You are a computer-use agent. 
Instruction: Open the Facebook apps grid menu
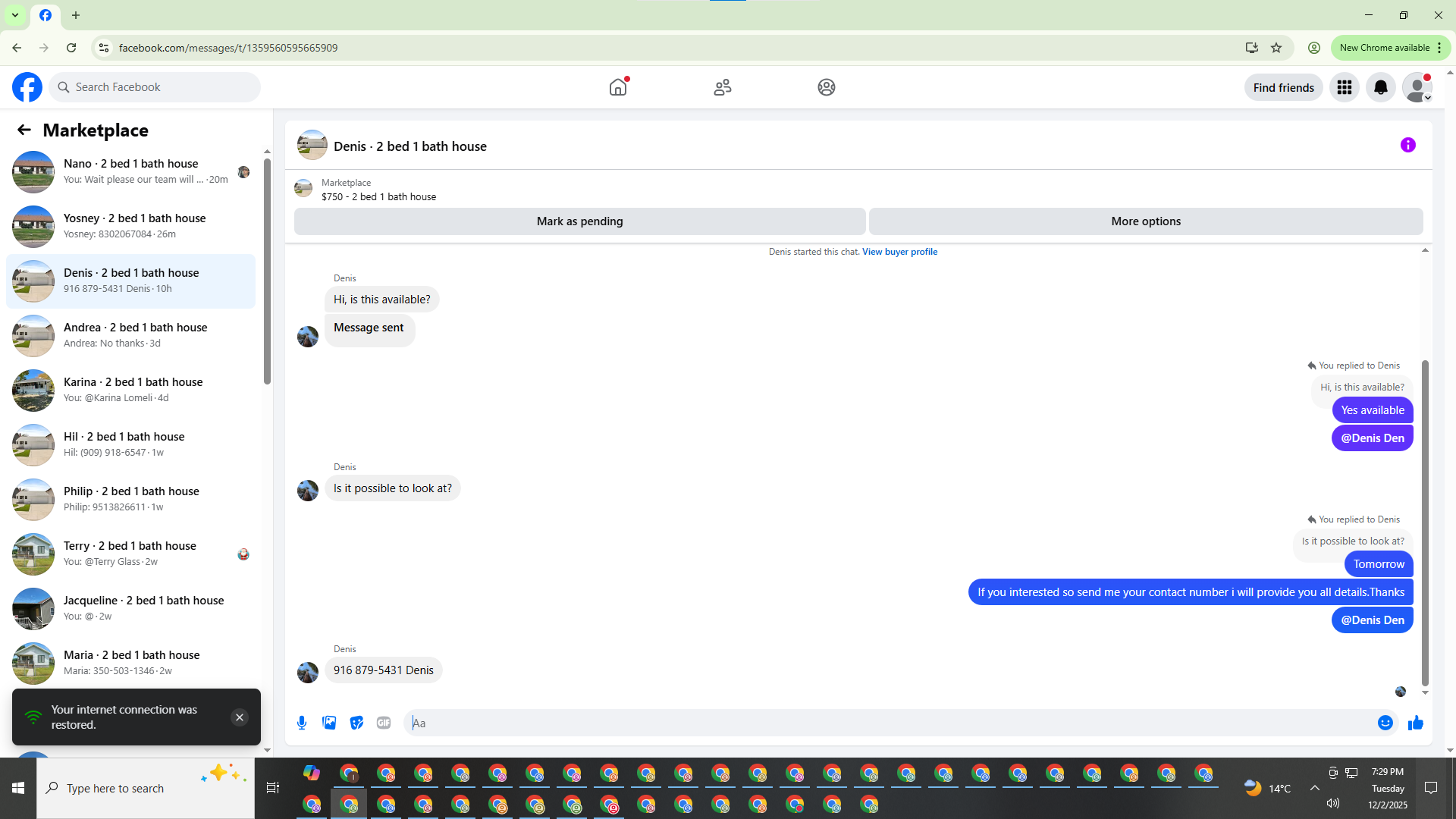1345,88
